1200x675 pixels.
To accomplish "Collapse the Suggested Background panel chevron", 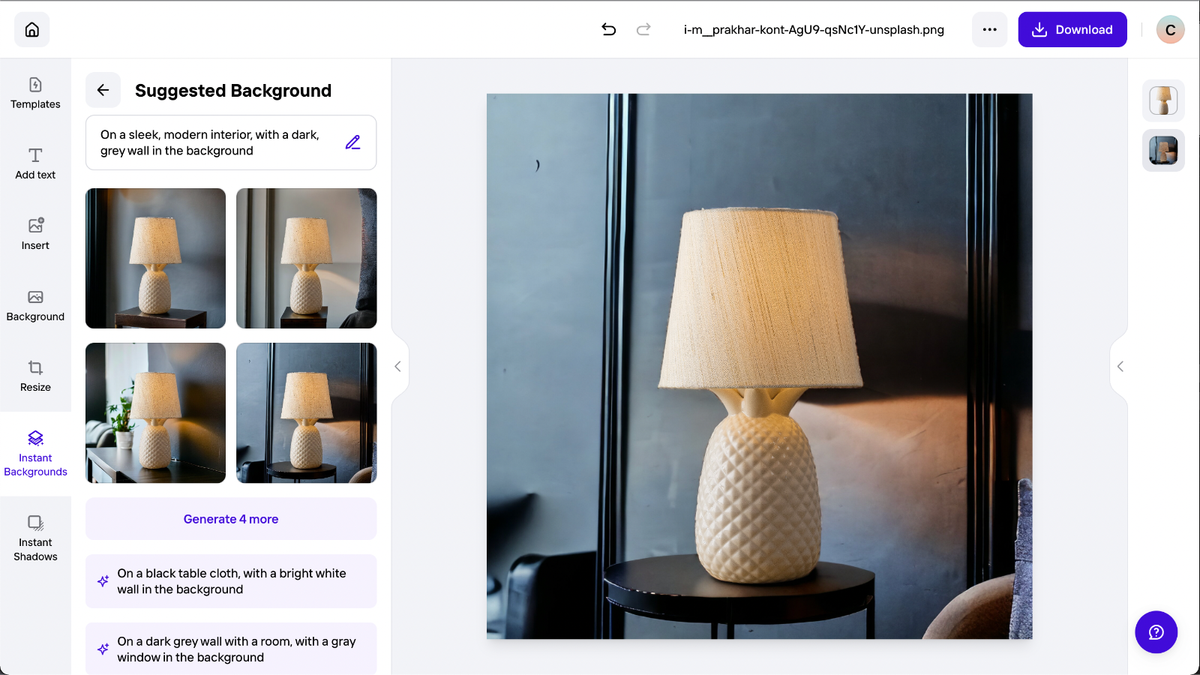I will click(x=397, y=366).
